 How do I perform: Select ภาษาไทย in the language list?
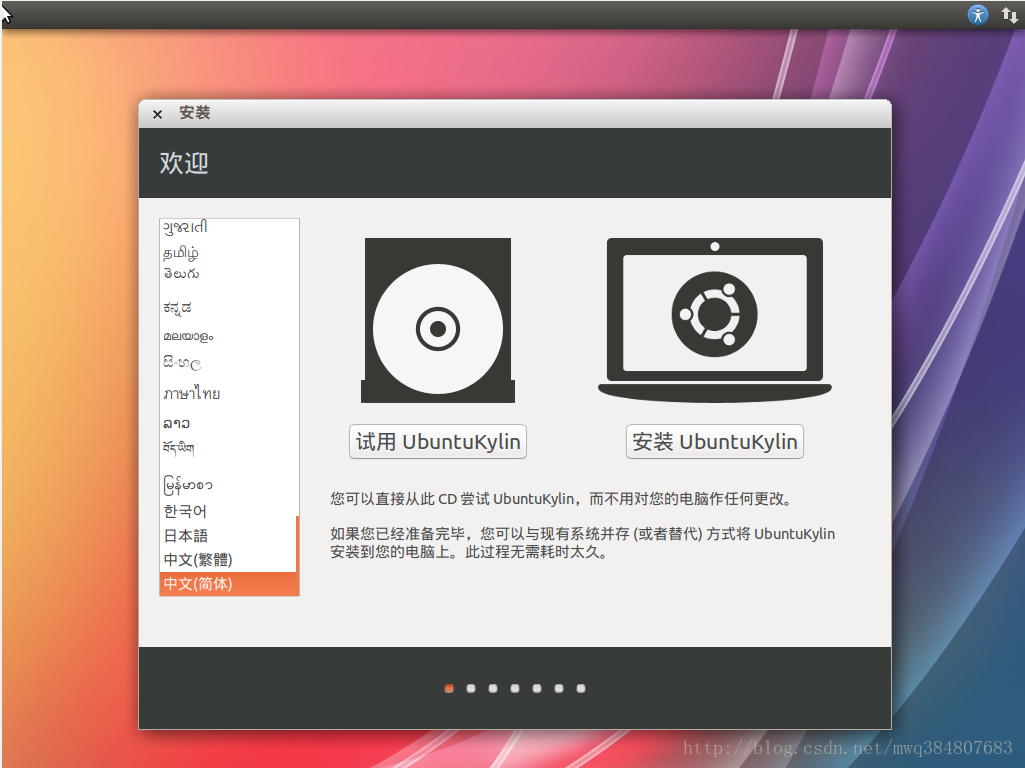click(x=227, y=393)
